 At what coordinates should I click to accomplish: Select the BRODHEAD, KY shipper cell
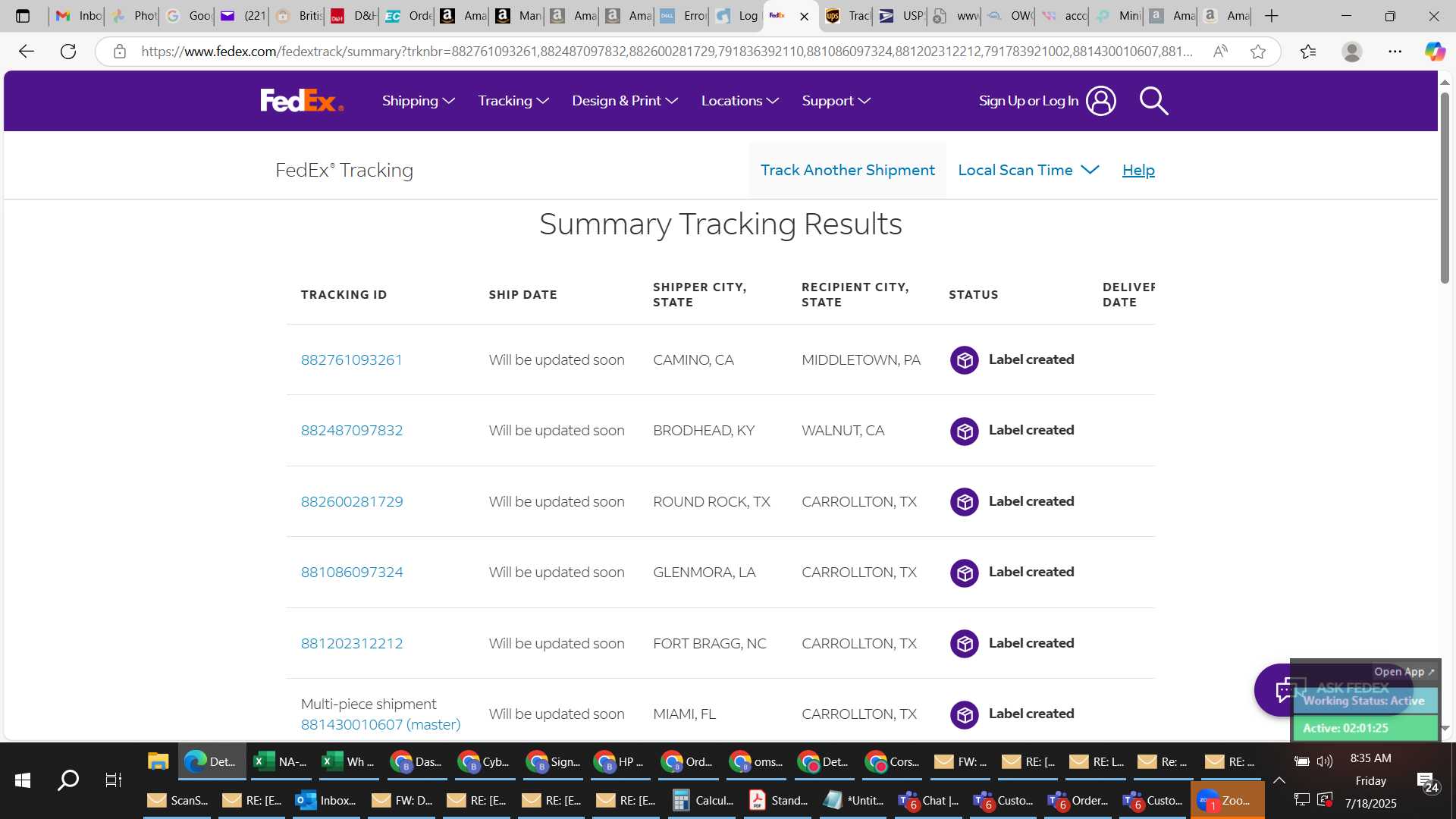[x=703, y=431]
